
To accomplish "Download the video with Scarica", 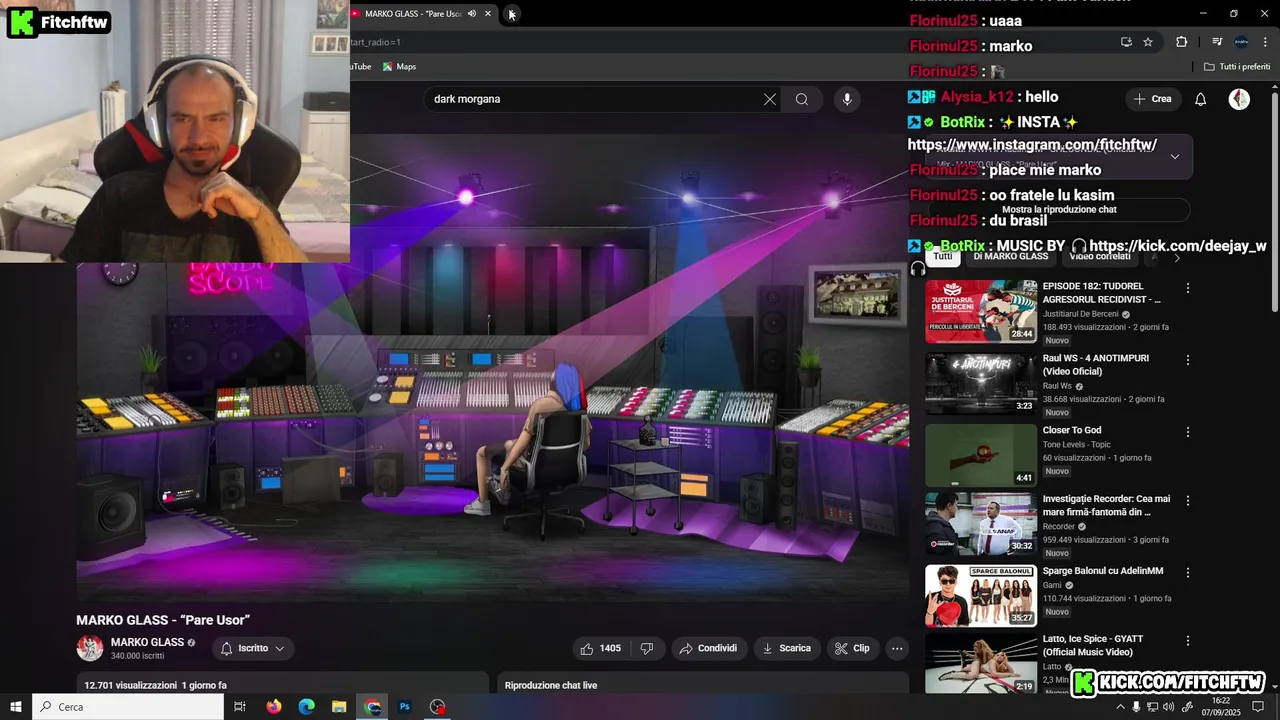I will pos(786,648).
